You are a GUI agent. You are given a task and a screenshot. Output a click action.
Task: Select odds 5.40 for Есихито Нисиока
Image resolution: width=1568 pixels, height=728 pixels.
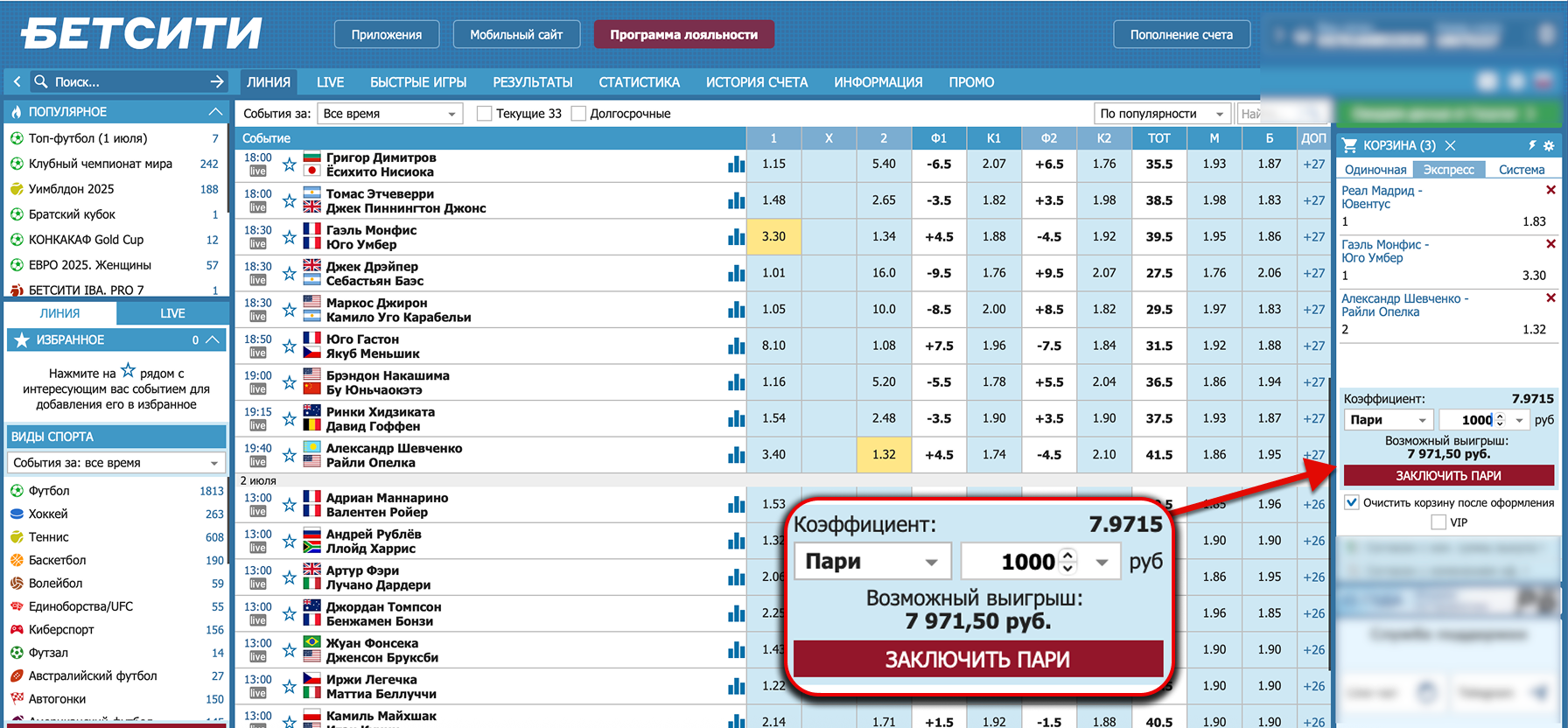[x=883, y=164]
